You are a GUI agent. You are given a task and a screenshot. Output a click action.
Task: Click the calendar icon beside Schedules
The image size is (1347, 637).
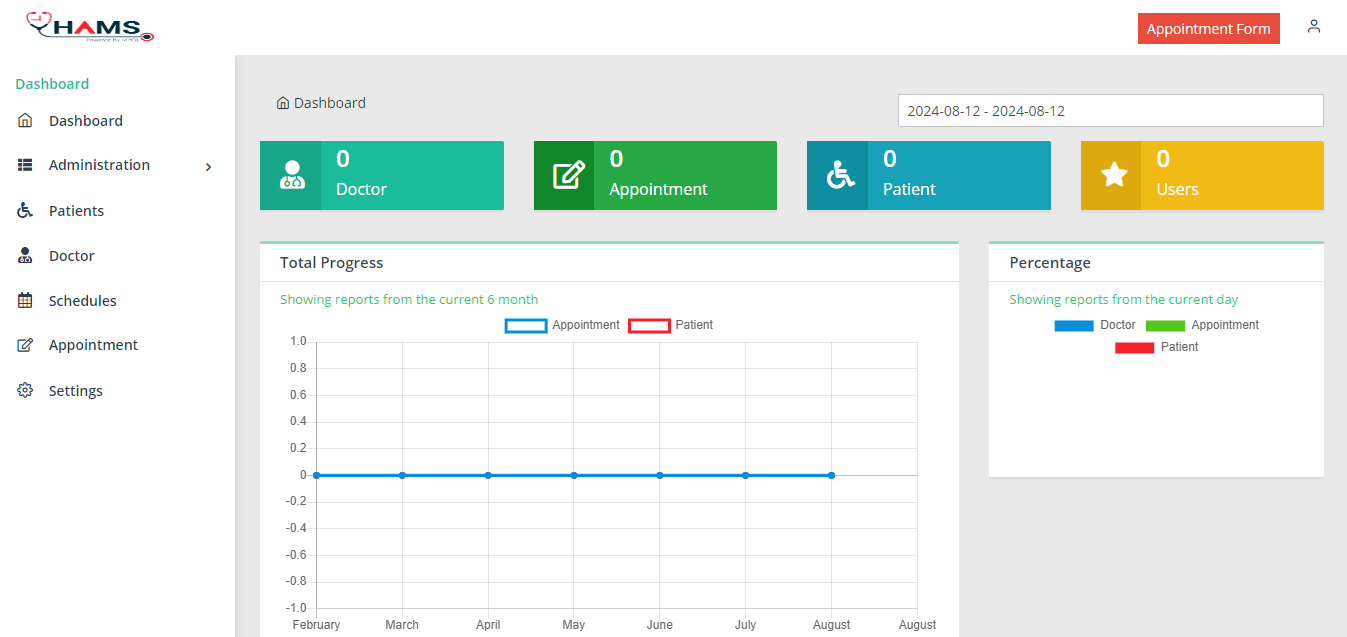pos(26,300)
